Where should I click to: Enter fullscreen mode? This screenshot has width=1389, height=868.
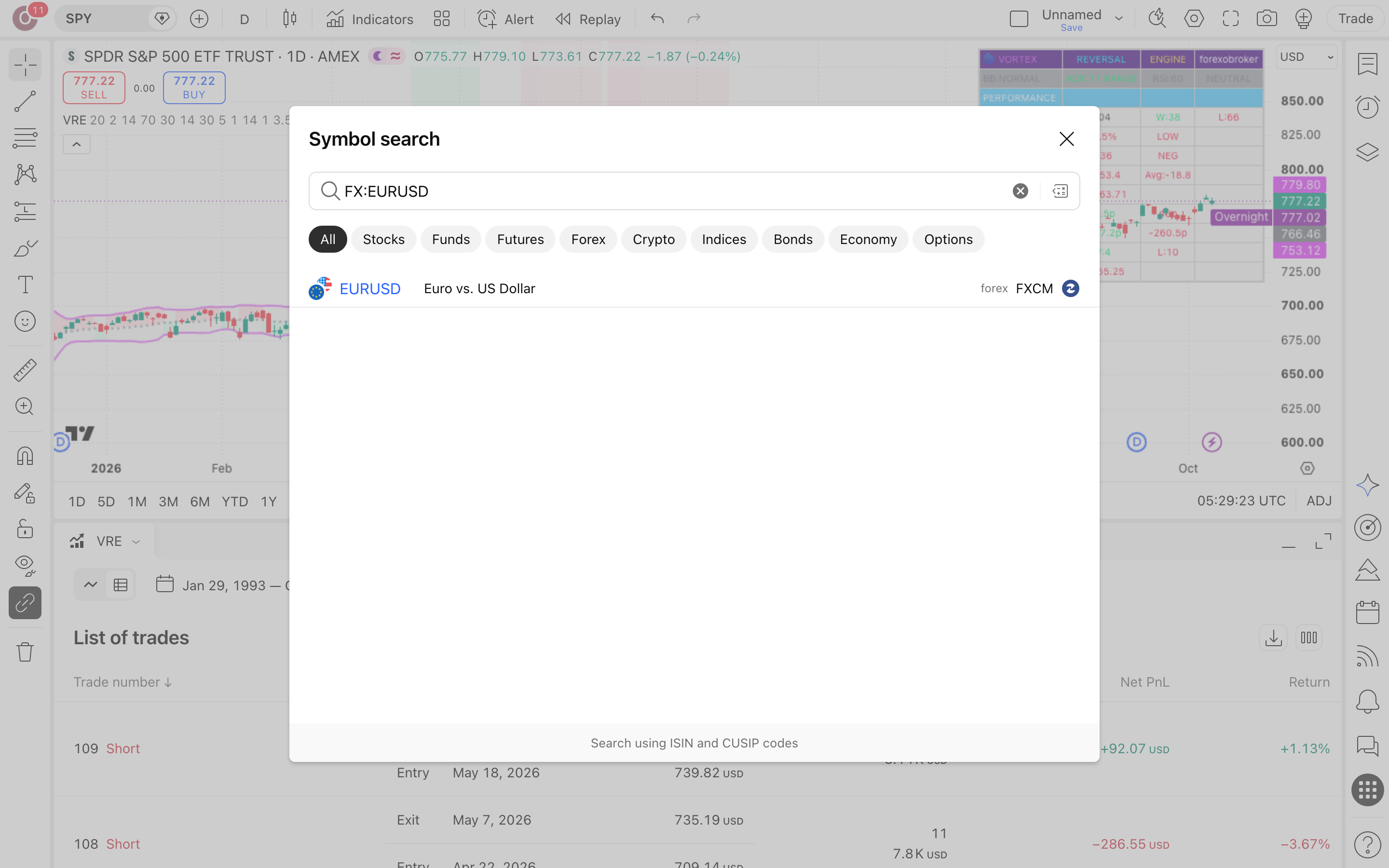[1231, 19]
